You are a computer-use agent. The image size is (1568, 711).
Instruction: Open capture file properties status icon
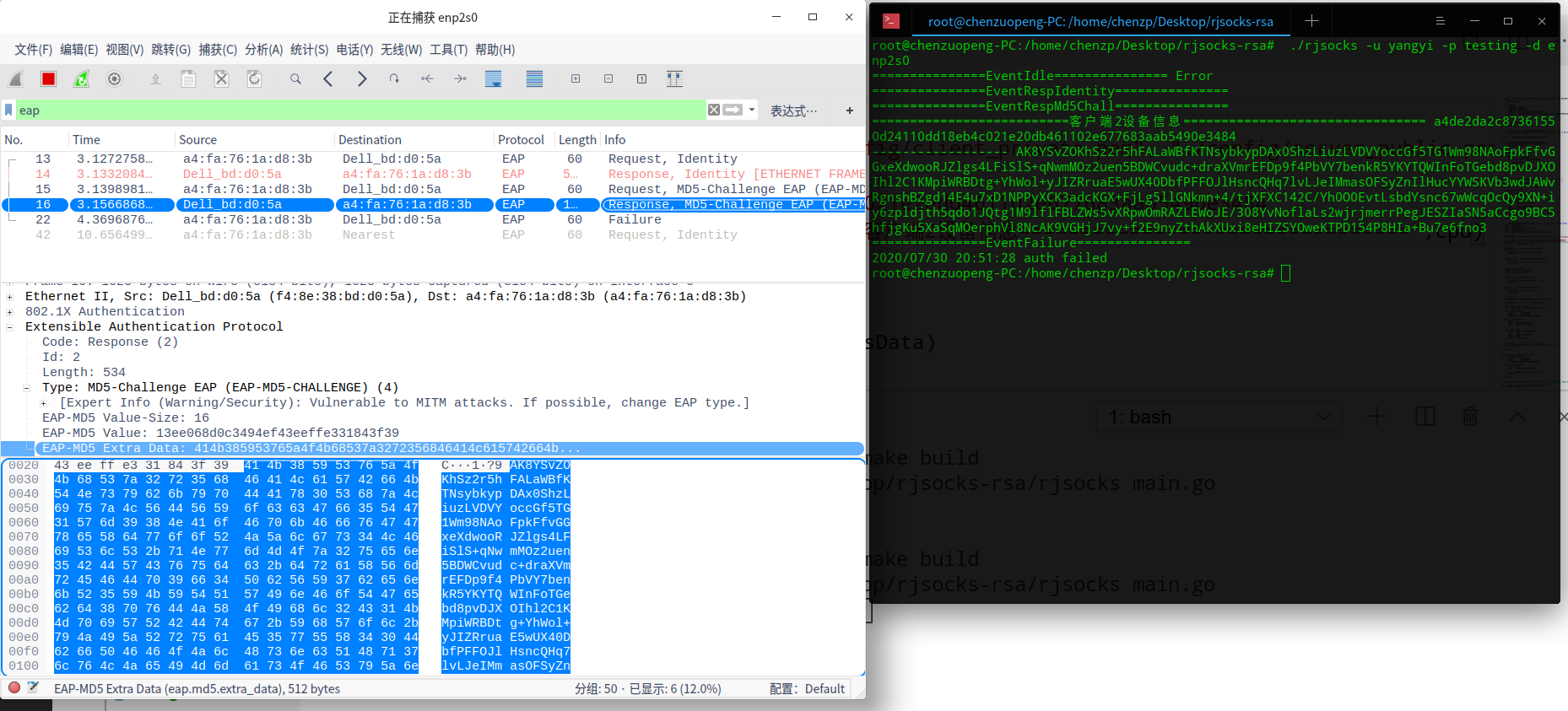(33, 688)
